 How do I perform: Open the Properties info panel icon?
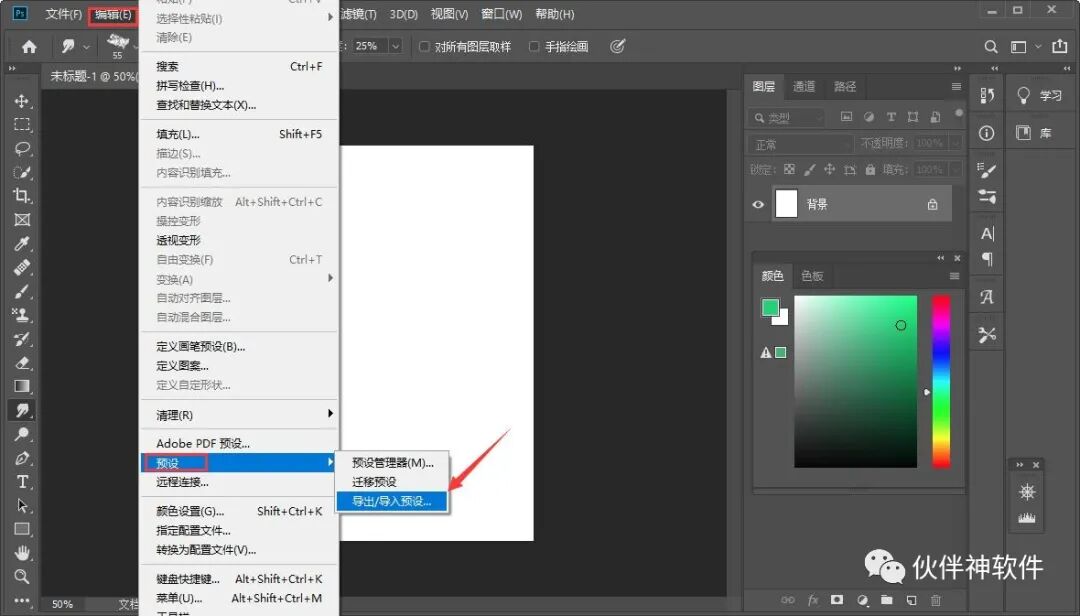(986, 133)
